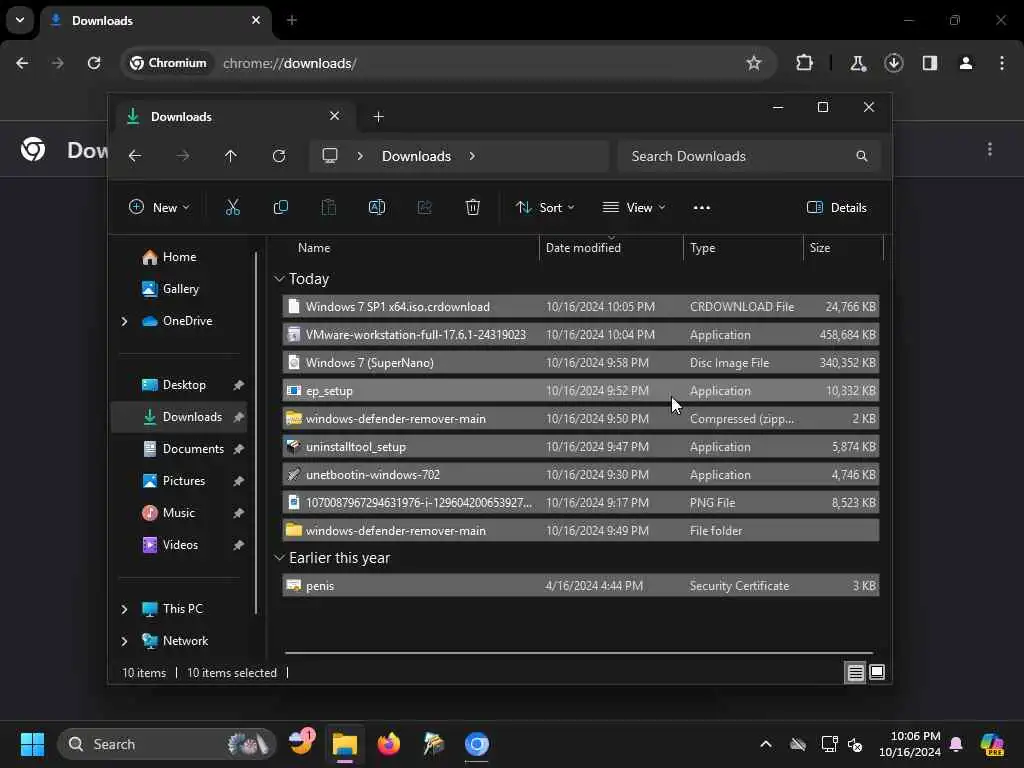1024x768 pixels.
Task: Select VMware-workstation-full-17.6.1 file
Action: click(581, 334)
